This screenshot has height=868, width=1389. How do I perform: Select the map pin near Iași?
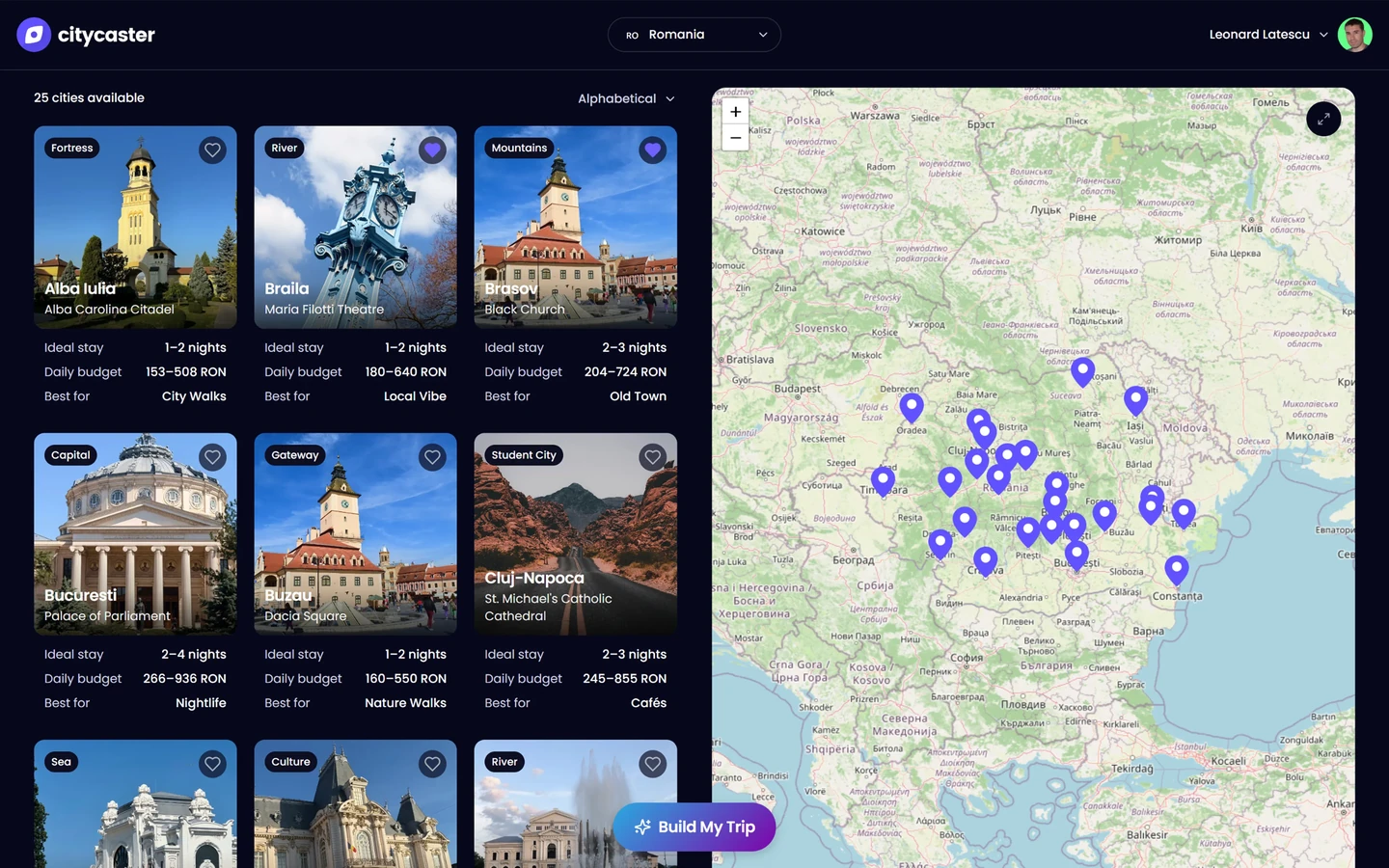(x=1136, y=399)
